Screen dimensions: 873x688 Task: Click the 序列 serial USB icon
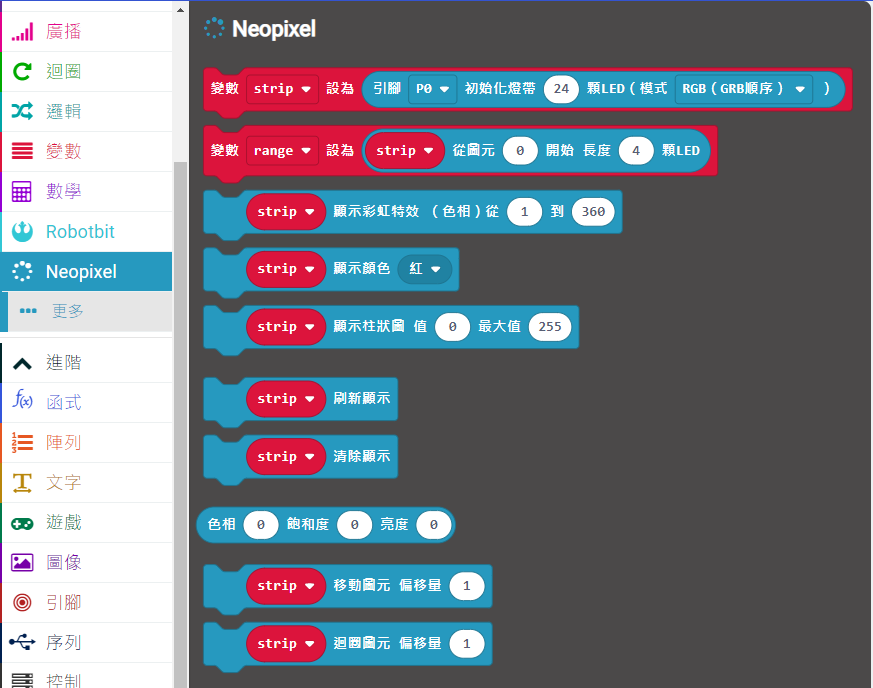[x=22, y=643]
